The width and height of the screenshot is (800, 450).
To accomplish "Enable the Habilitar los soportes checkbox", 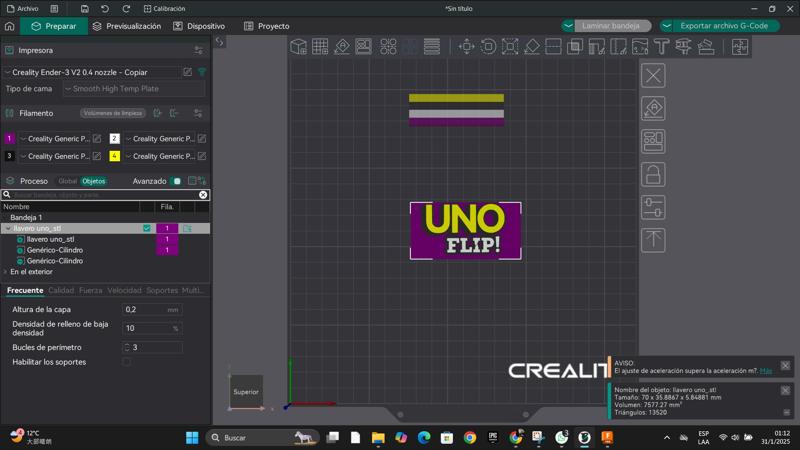I will click(127, 362).
